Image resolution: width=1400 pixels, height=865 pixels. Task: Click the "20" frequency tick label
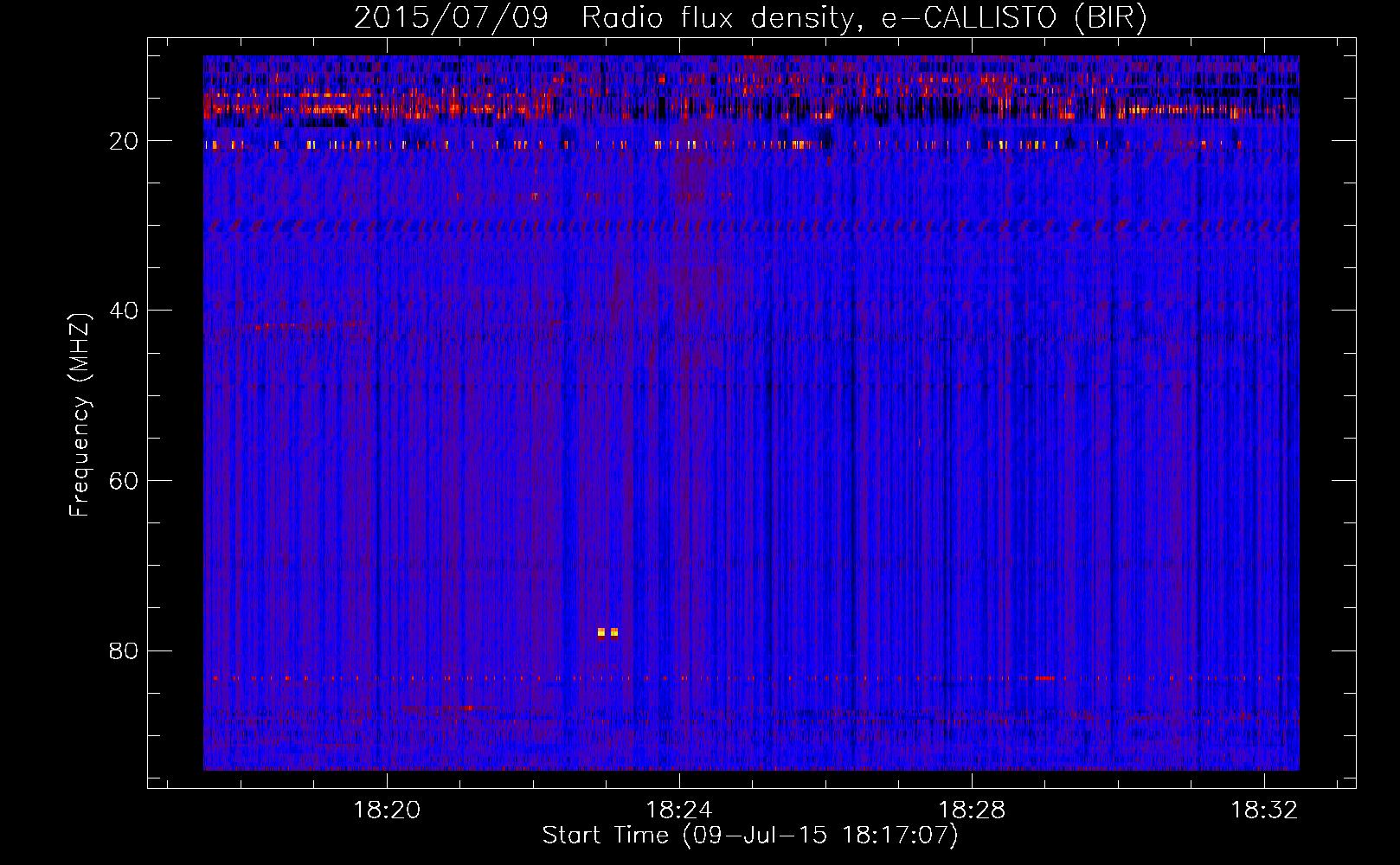(x=125, y=141)
